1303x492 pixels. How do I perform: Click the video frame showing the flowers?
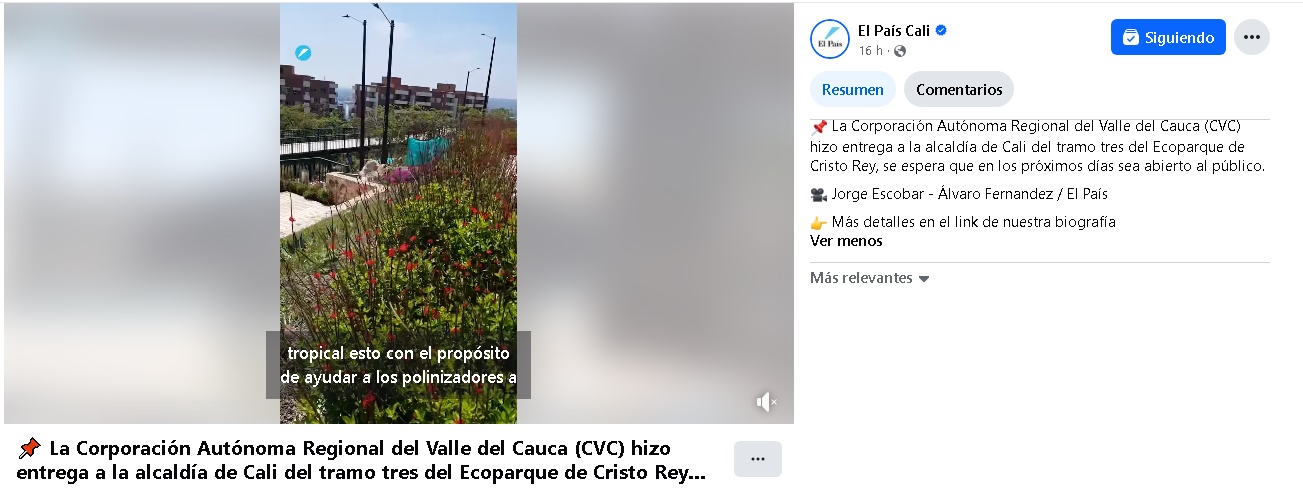398,213
